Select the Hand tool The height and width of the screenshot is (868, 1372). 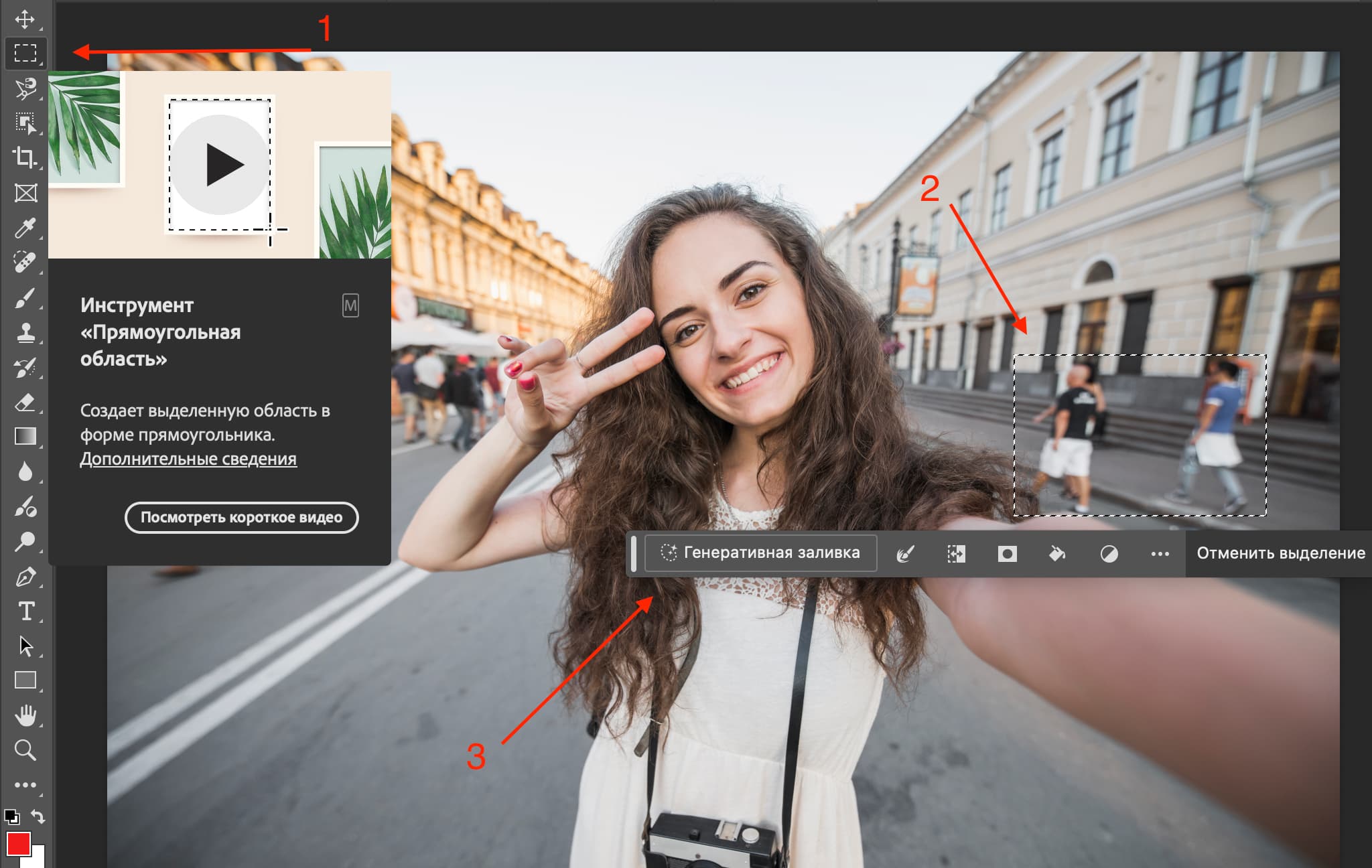25,715
